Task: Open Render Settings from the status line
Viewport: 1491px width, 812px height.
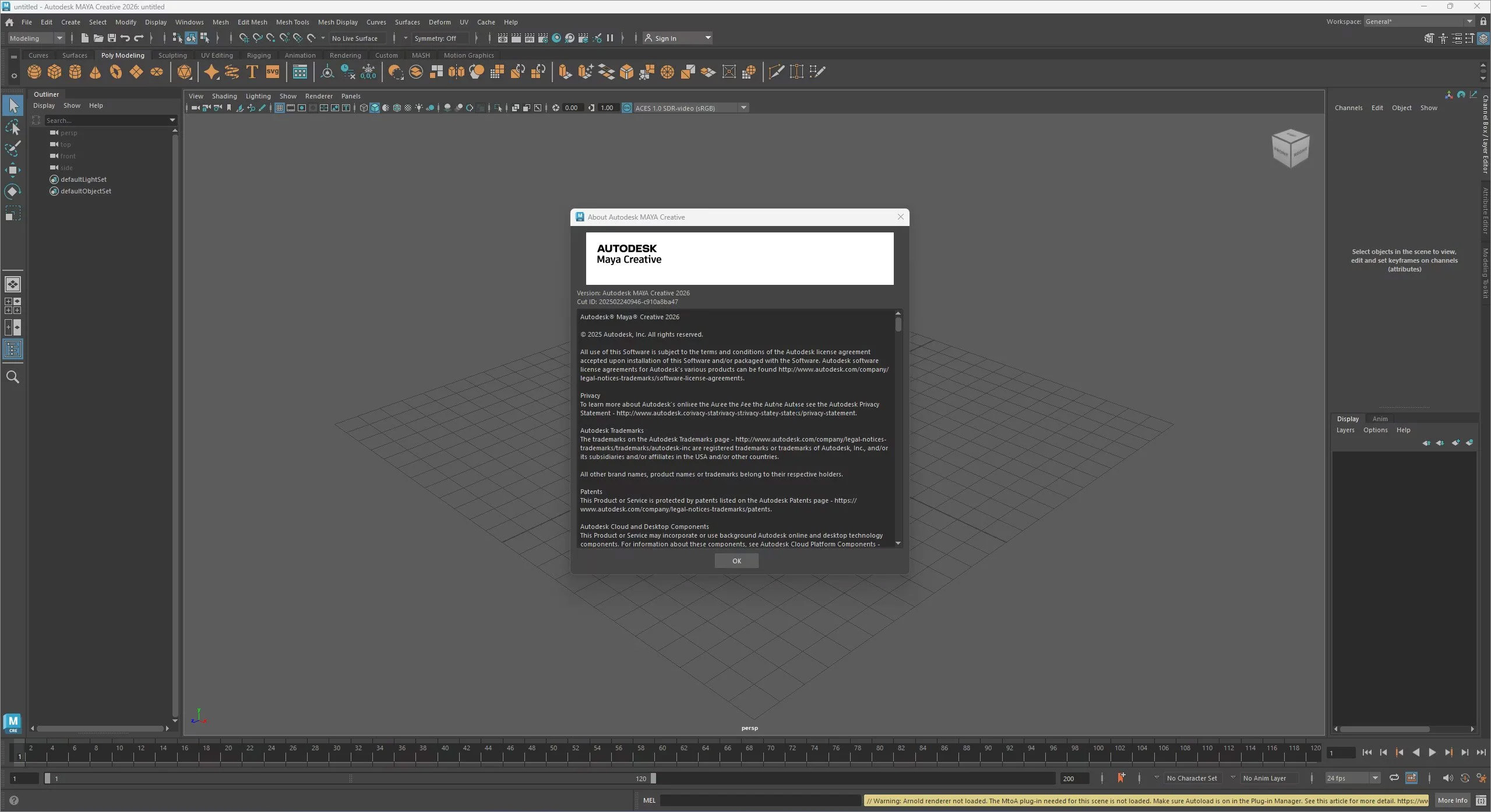Action: coord(542,38)
